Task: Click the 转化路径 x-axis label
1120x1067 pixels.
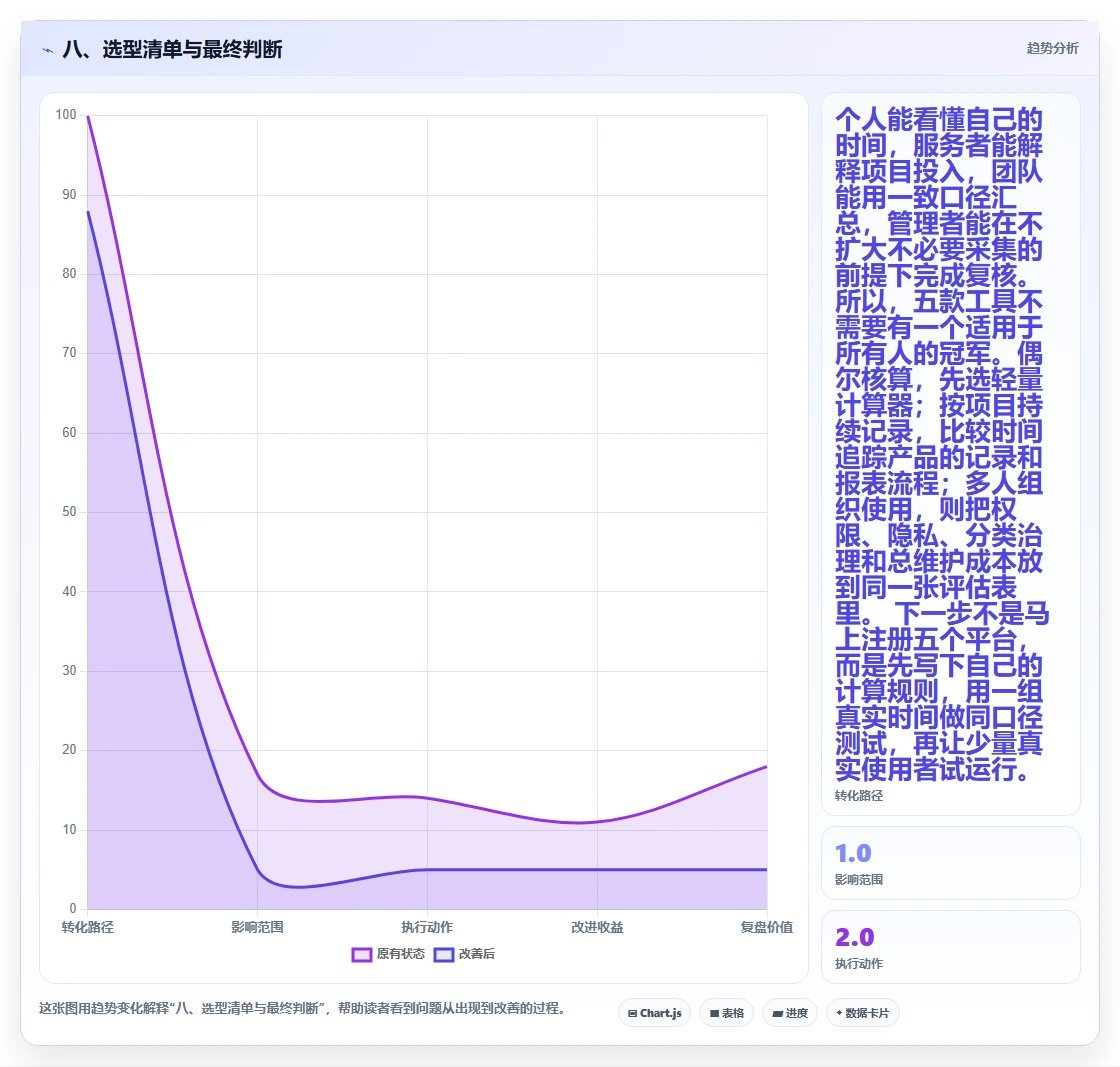Action: click(x=88, y=927)
